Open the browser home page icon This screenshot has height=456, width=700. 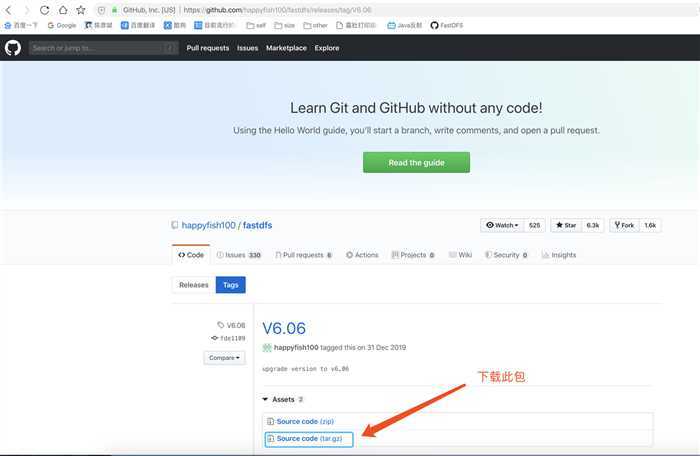click(x=63, y=10)
